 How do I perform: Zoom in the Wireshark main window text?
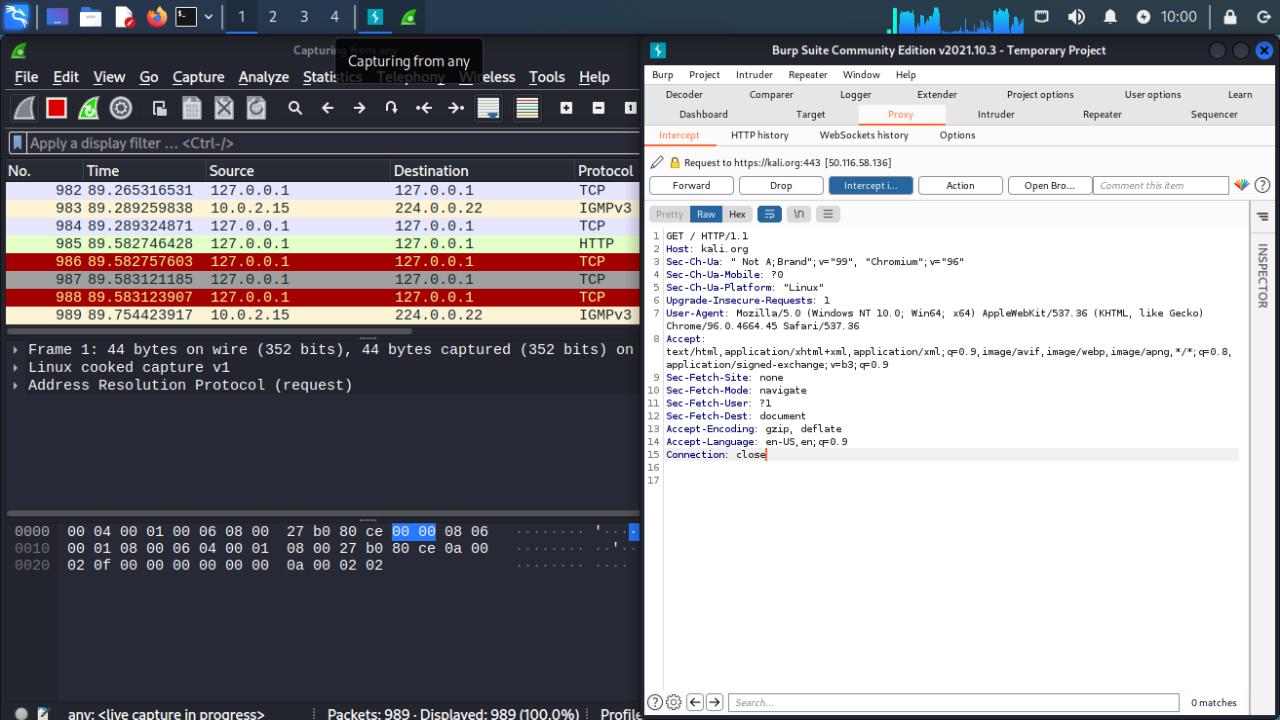pyautogui.click(x=566, y=108)
